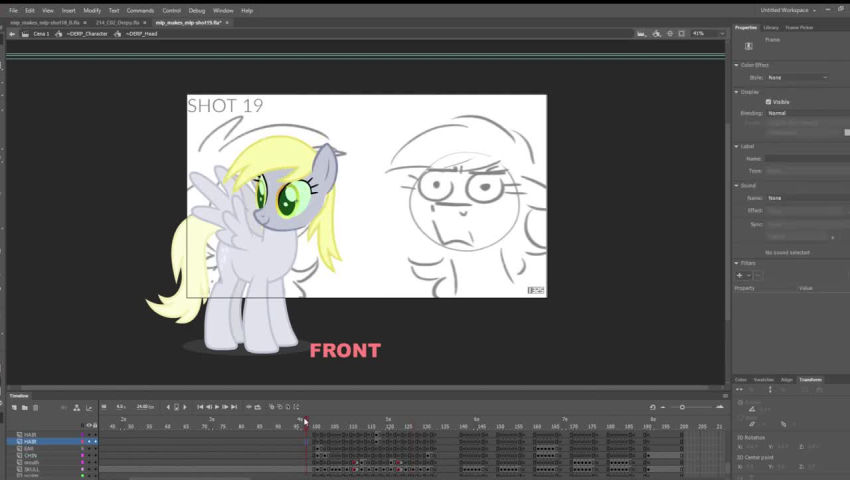Click the timeline Play button
Screen dimensions: 850x480
click(217, 407)
